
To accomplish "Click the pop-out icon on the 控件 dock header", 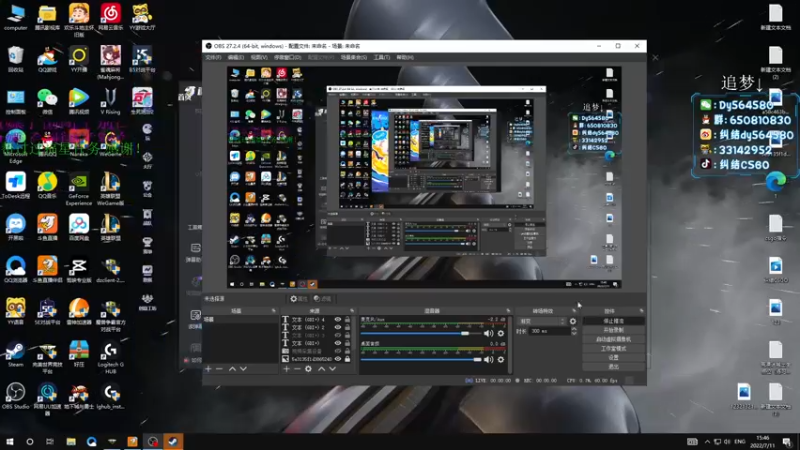I will point(641,311).
